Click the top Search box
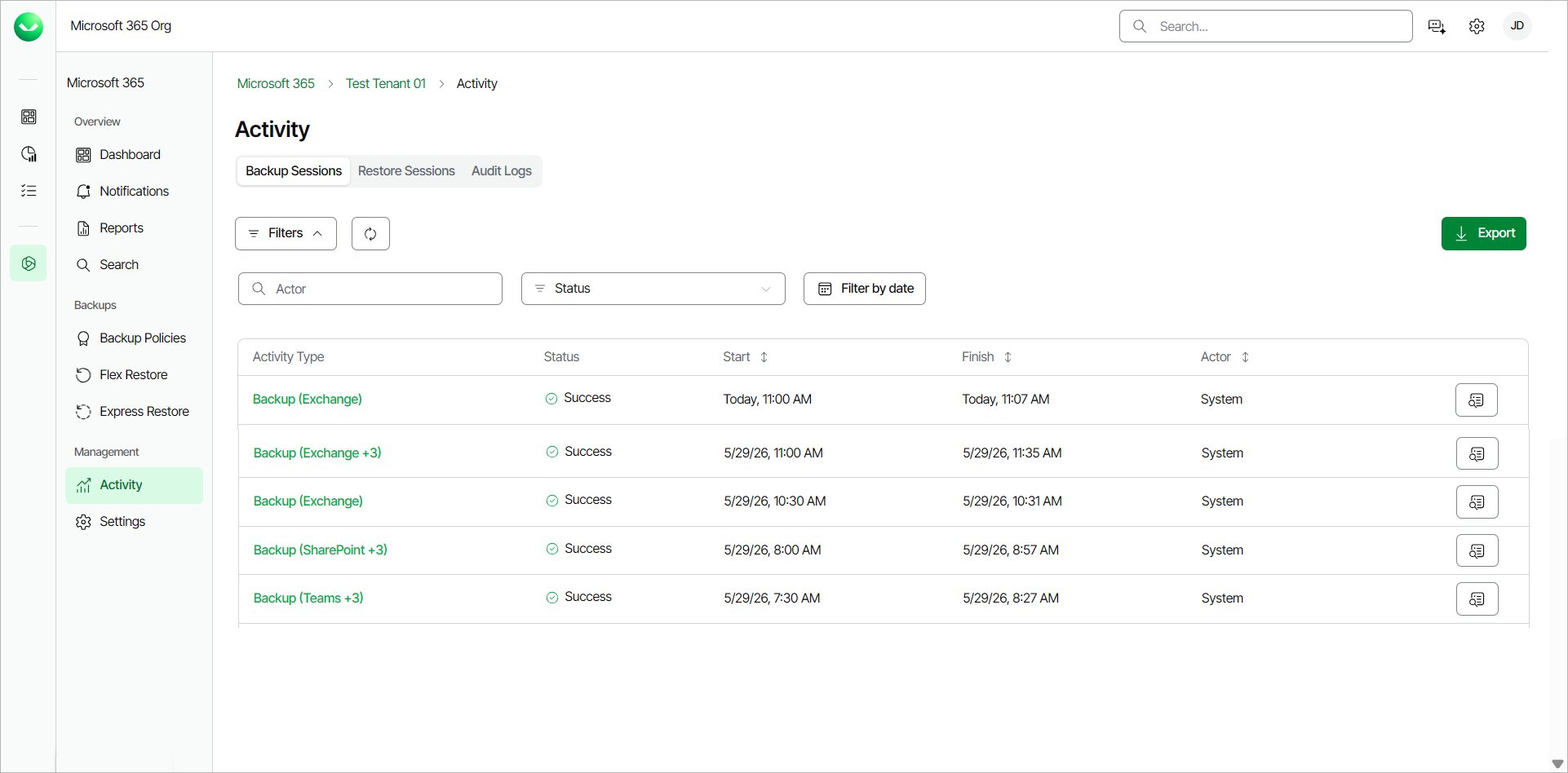Image resolution: width=1568 pixels, height=773 pixels. coord(1265,26)
